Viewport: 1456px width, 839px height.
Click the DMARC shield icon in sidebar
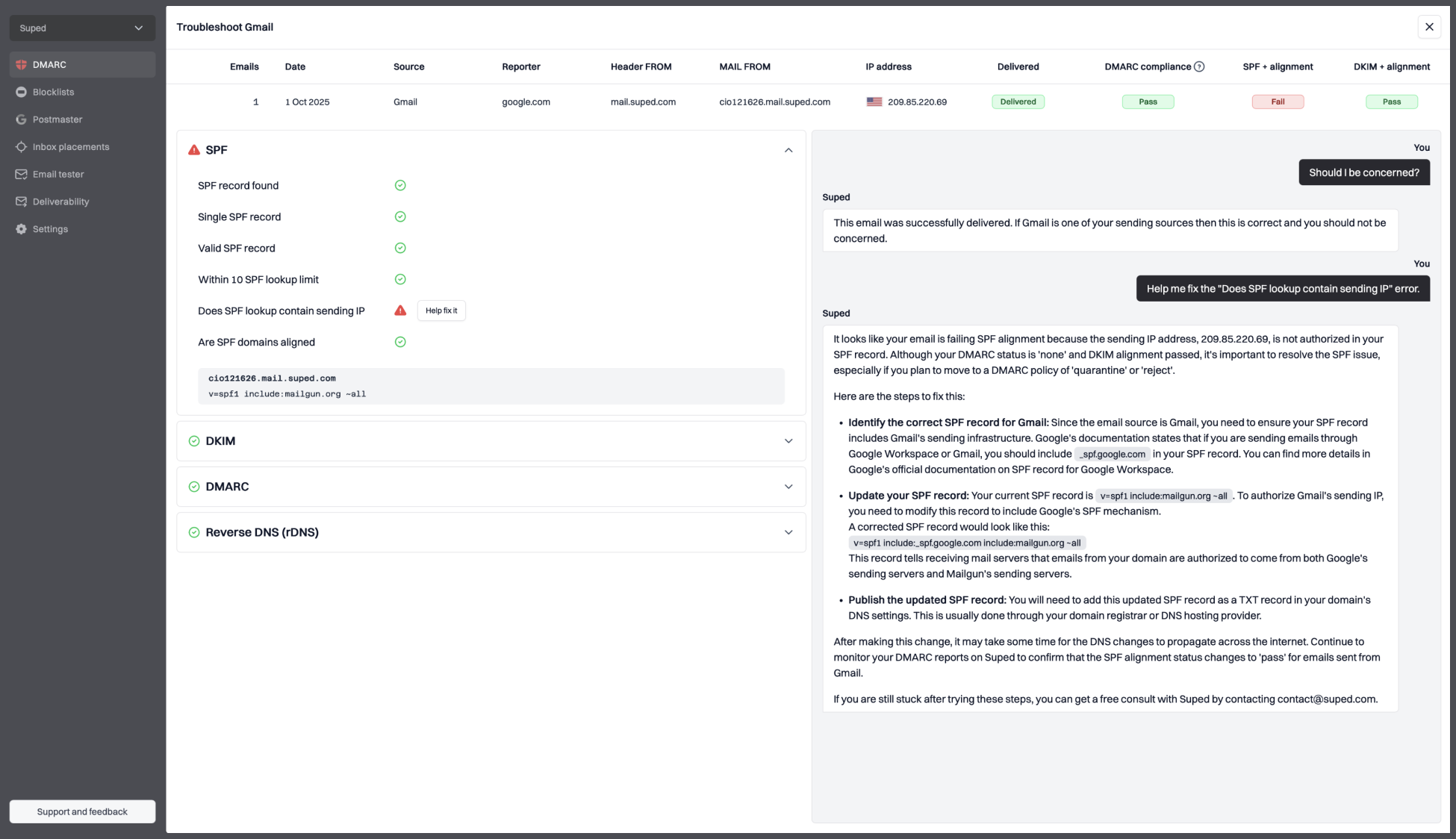click(21, 65)
